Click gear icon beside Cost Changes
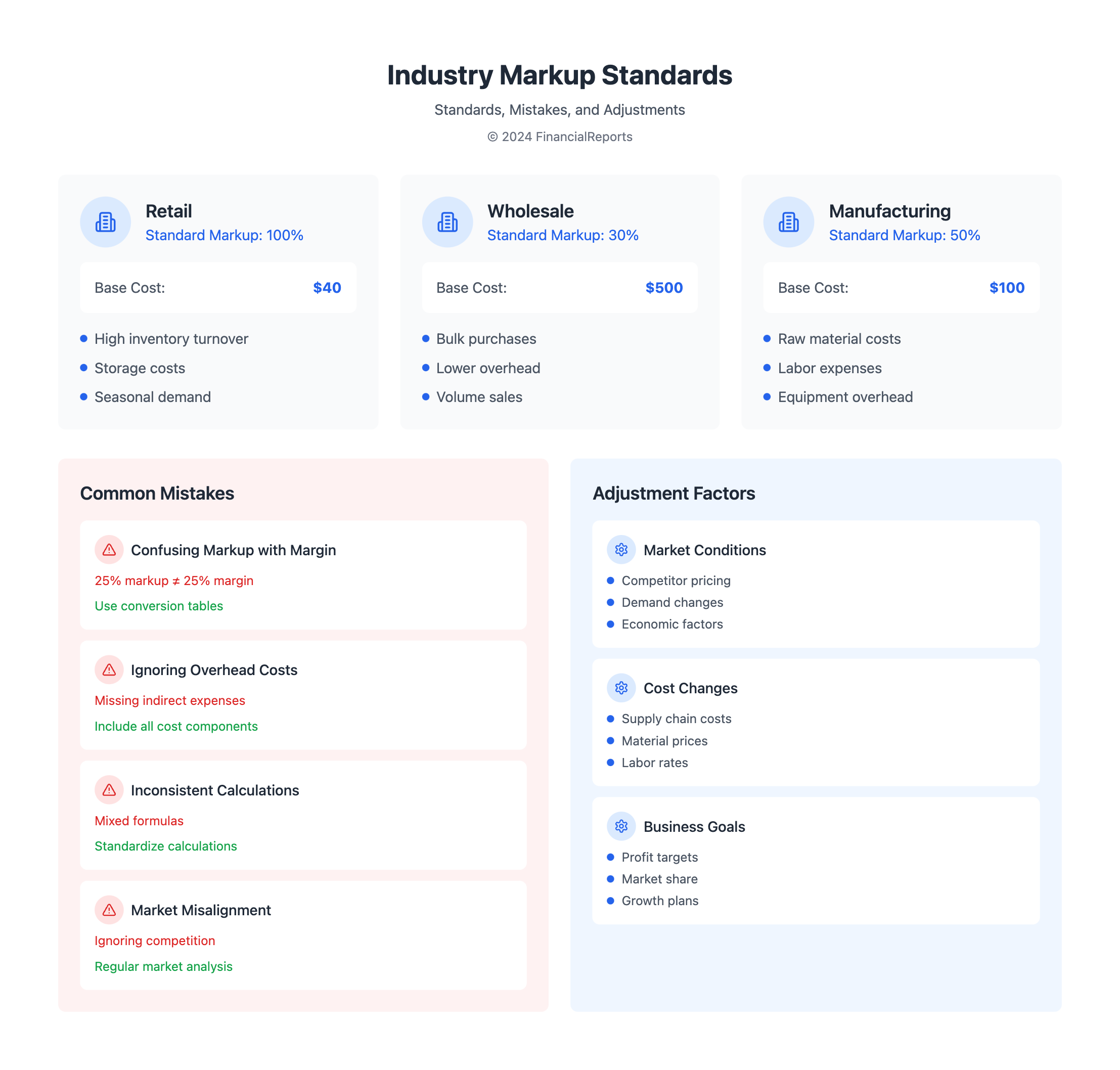Viewport: 1120px width, 1070px height. pos(621,688)
